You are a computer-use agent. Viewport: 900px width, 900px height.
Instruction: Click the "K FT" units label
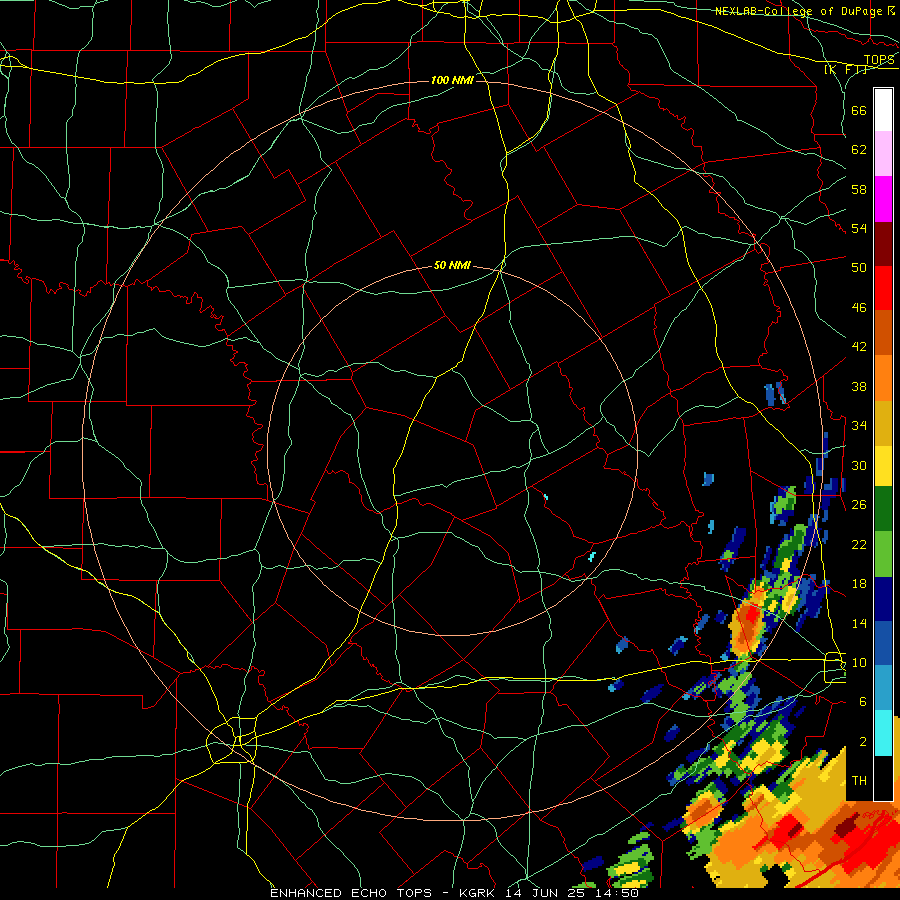click(x=846, y=69)
